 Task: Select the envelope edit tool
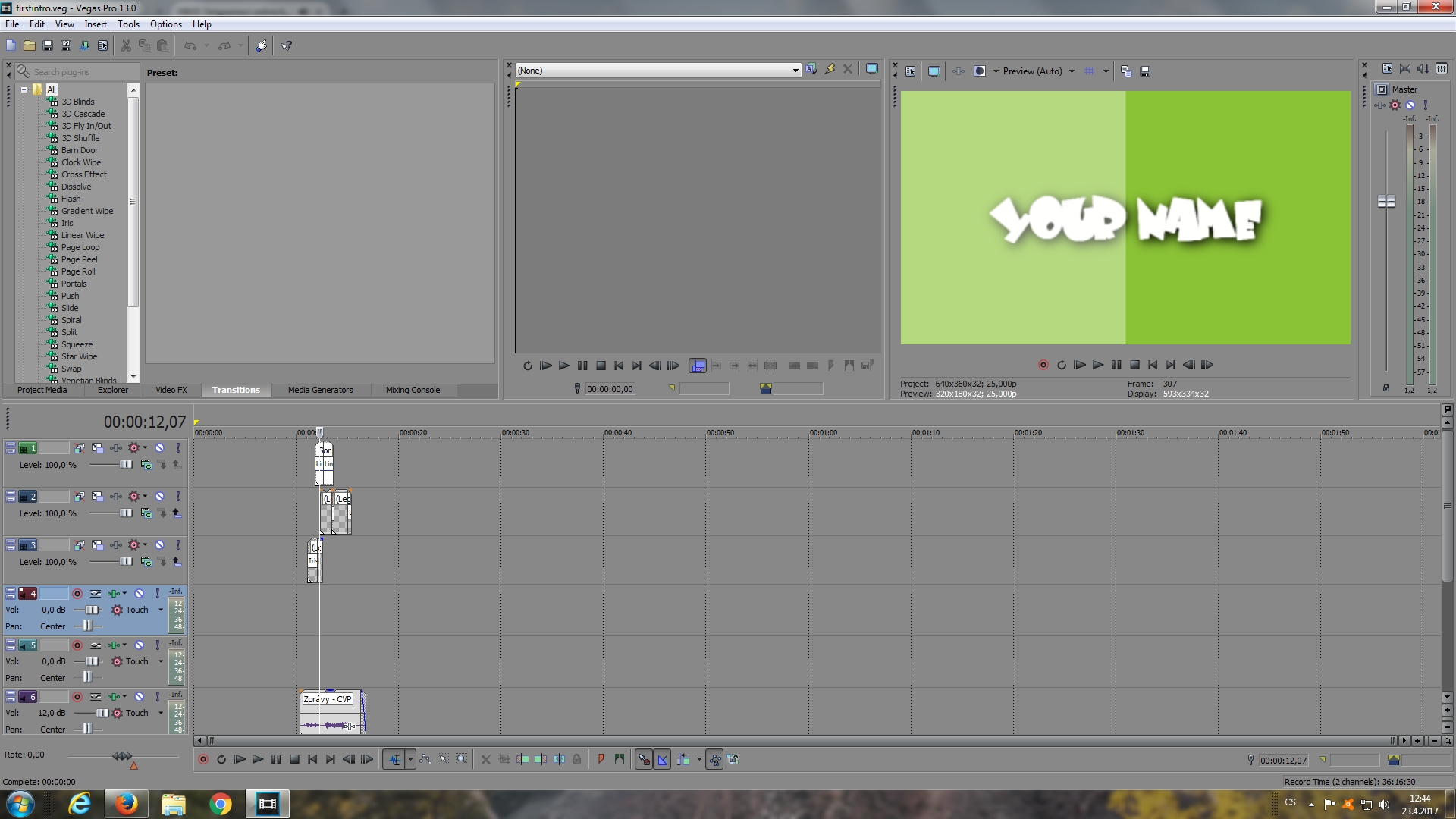(425, 760)
